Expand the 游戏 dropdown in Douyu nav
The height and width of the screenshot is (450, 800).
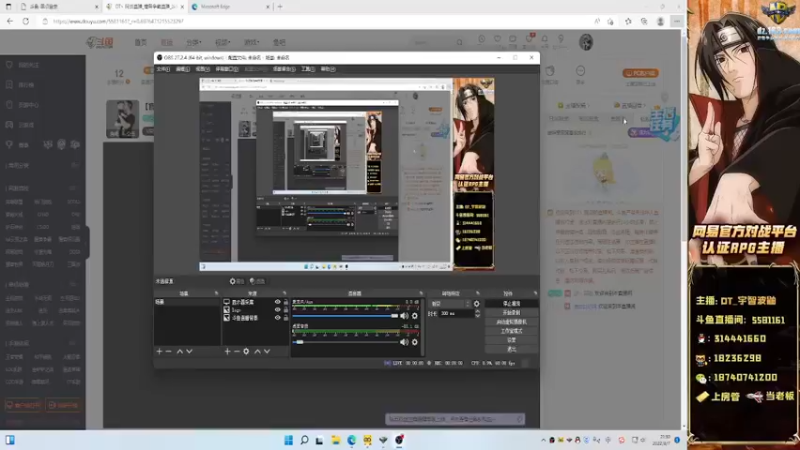pos(252,42)
